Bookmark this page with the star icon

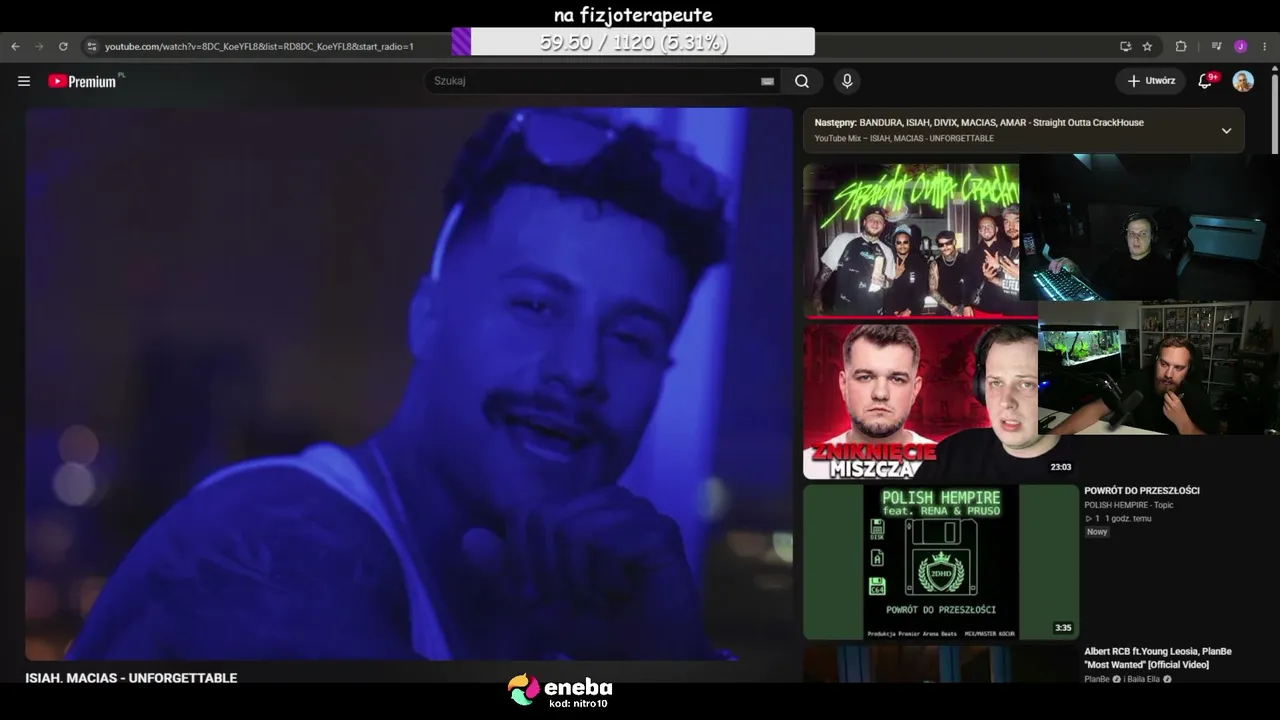[1147, 46]
